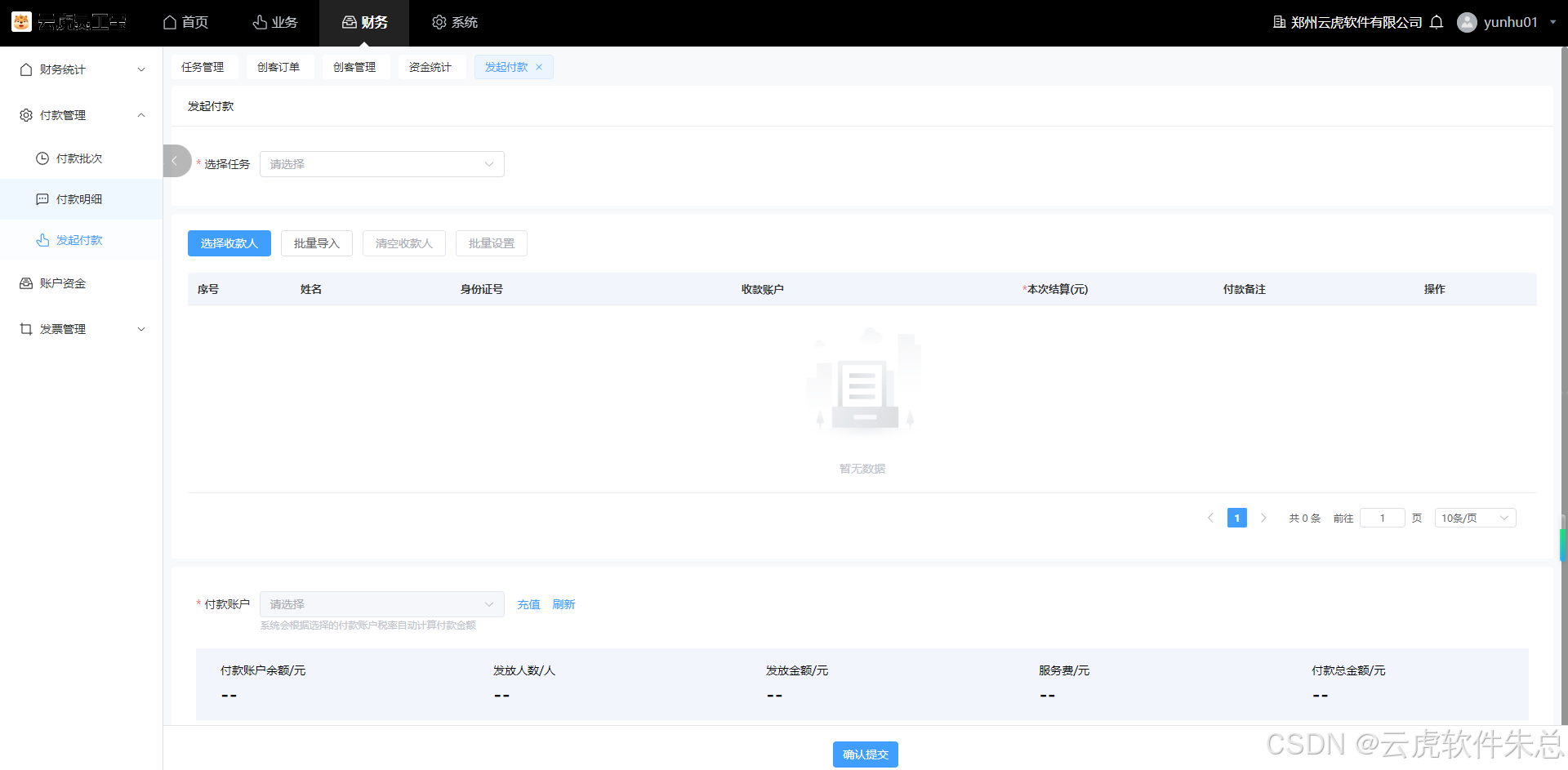Viewport: 1568px width, 770px height.
Task: Click the next page arrow
Action: click(1263, 518)
